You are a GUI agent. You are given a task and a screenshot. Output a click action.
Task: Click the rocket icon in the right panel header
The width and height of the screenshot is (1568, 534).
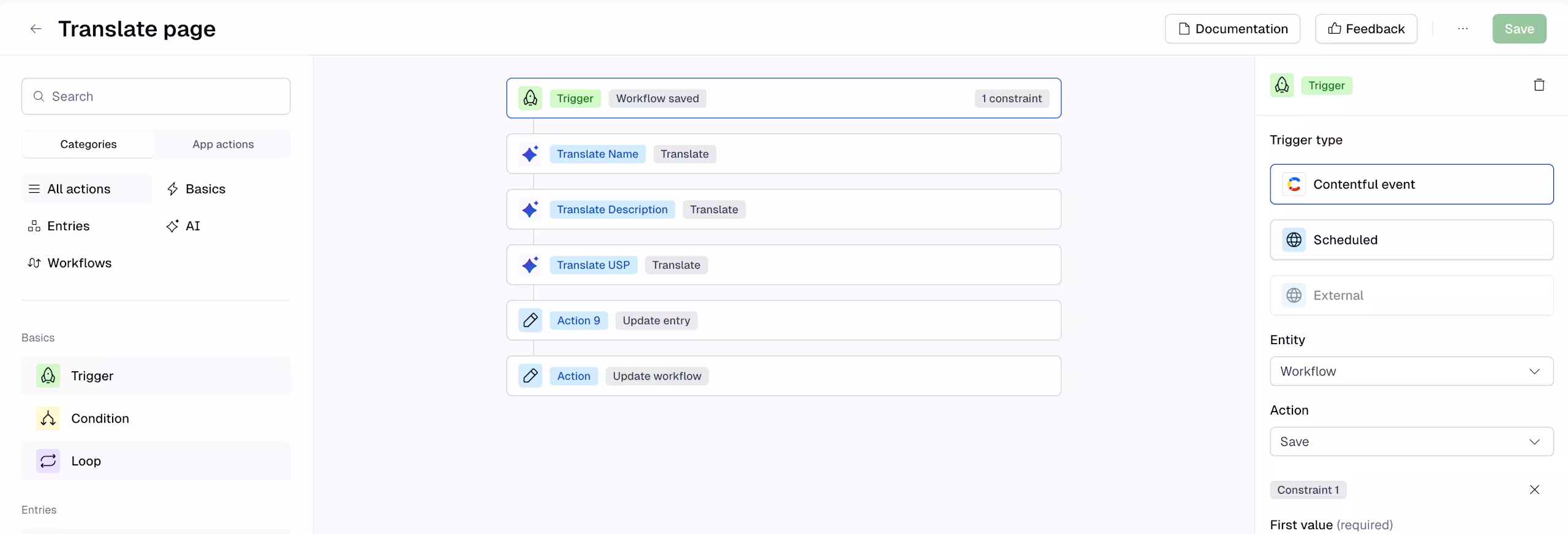pyautogui.click(x=1282, y=85)
